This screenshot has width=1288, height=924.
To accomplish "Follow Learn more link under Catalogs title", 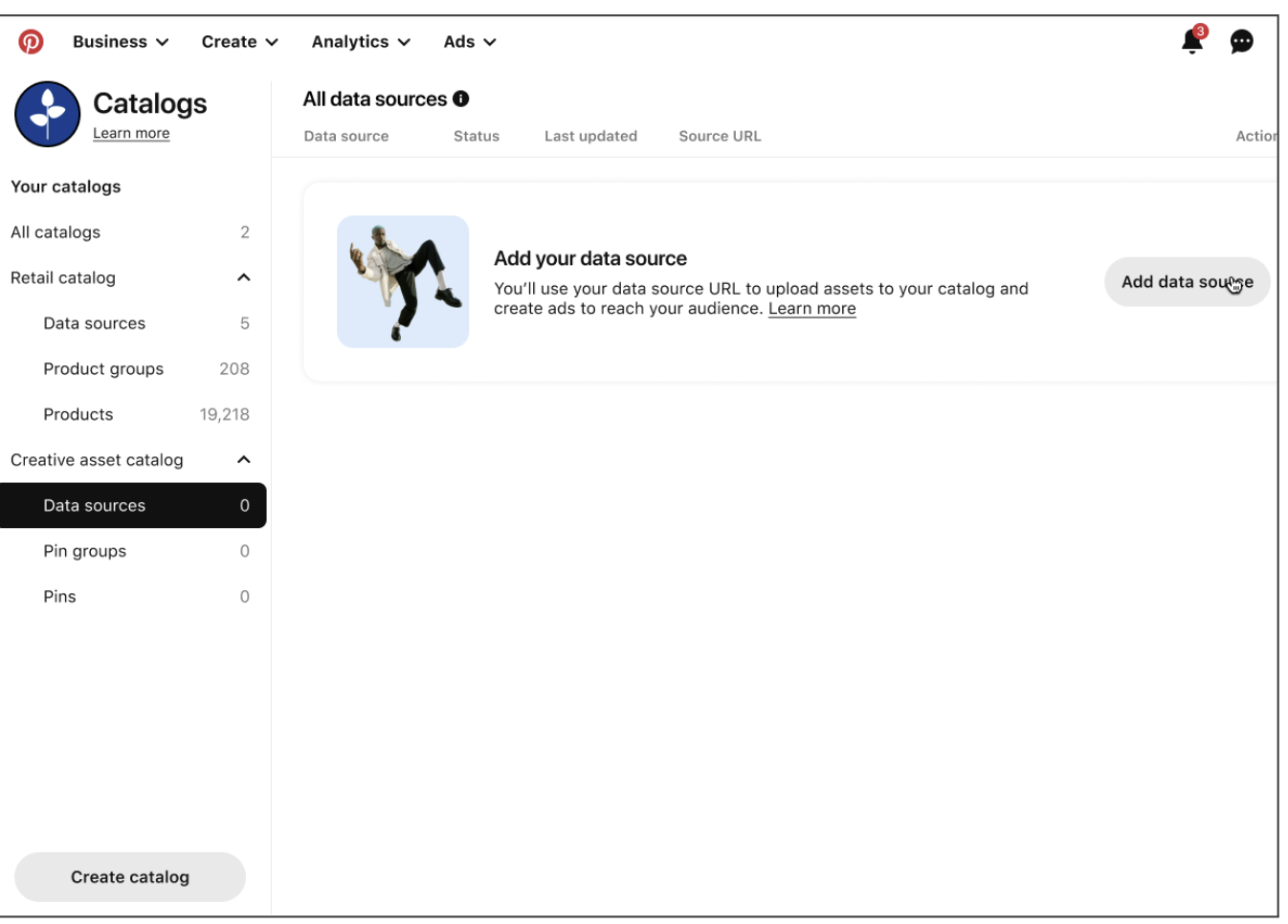I will [131, 133].
